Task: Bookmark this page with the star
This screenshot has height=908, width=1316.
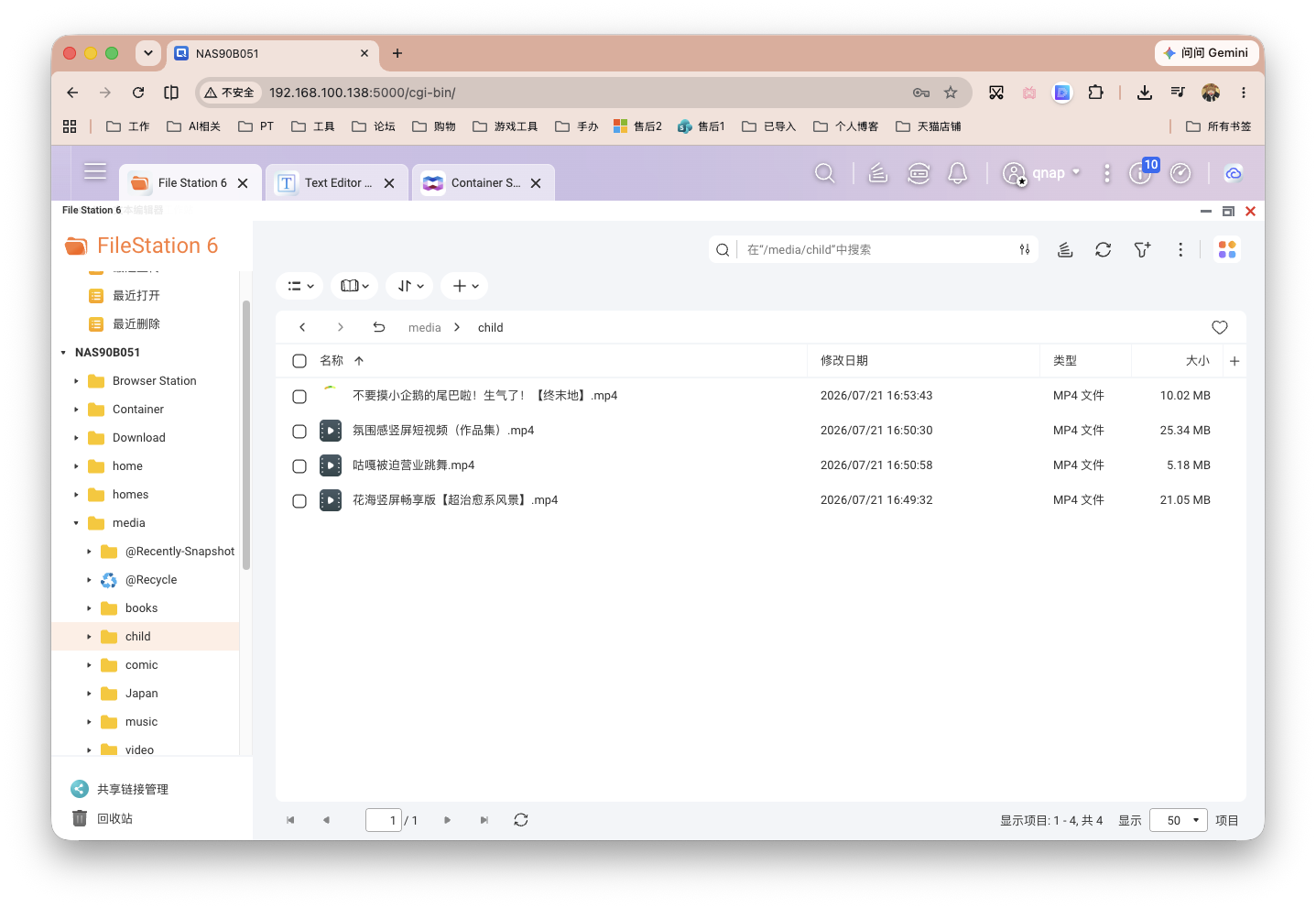Action: click(x=951, y=93)
